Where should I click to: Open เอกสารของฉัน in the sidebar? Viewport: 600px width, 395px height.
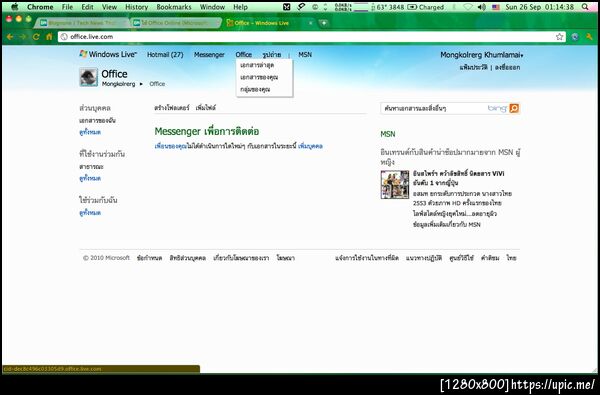tap(97, 121)
